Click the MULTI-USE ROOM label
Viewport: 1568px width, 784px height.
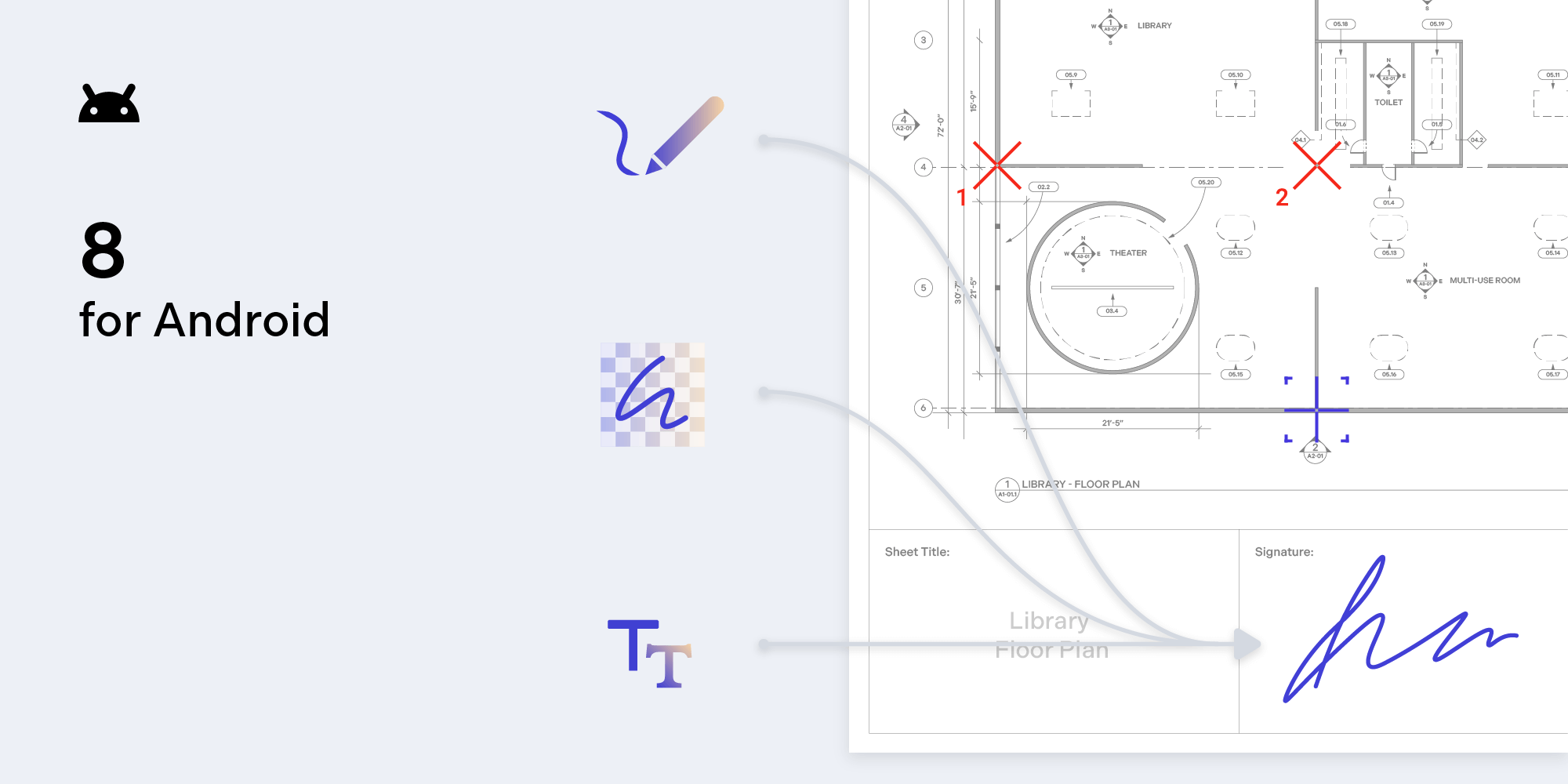1485,281
